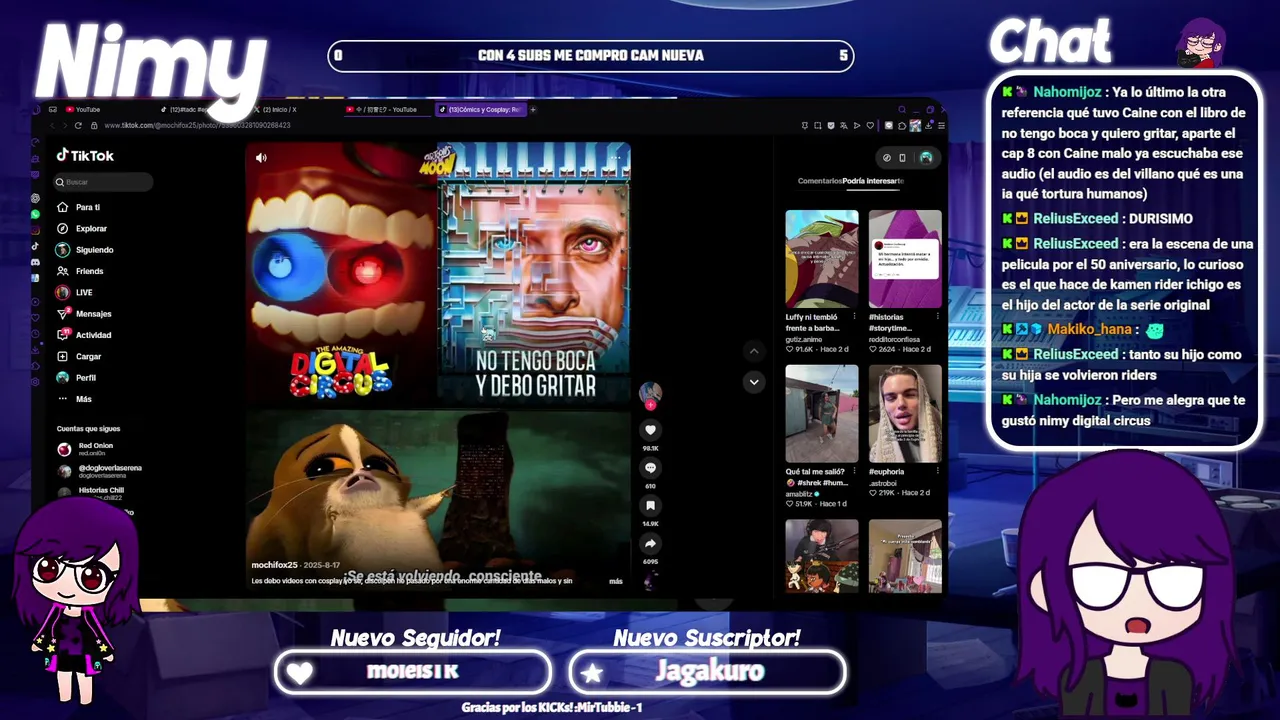Open options for '#euphoria' card
The image size is (1280, 720).
coord(937,471)
